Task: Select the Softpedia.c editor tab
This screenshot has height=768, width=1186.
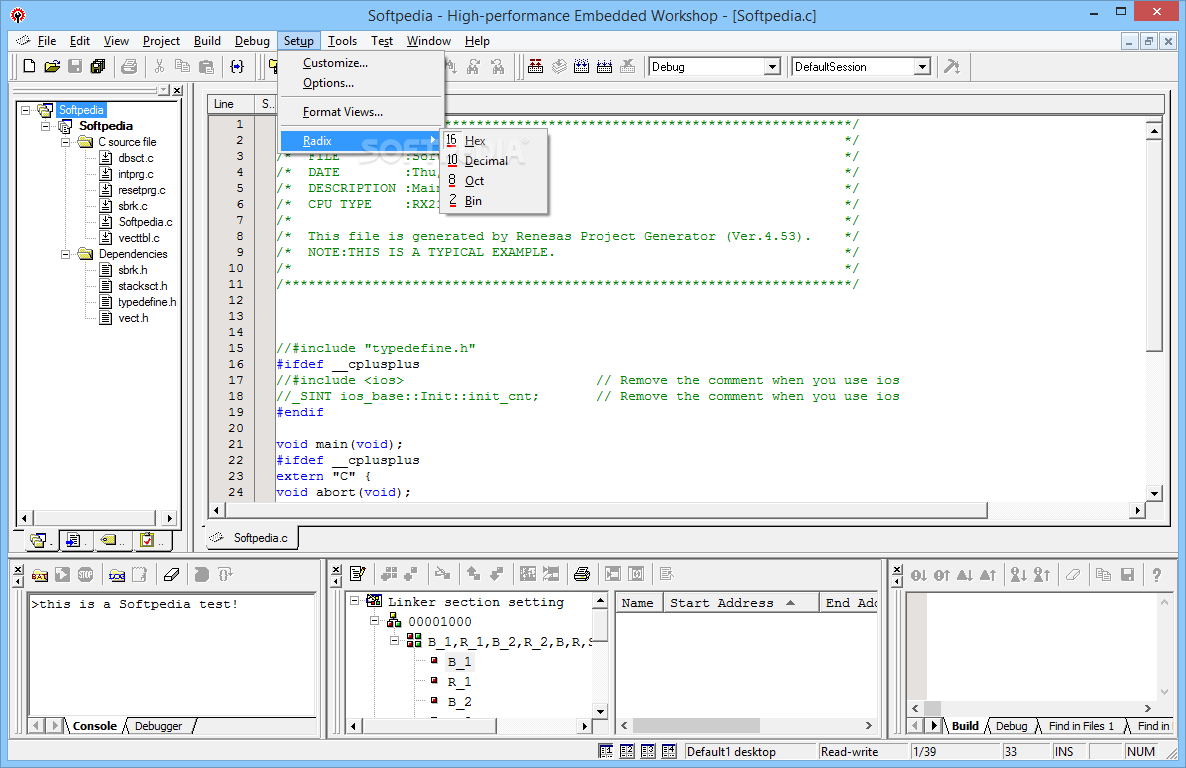Action: 253,537
